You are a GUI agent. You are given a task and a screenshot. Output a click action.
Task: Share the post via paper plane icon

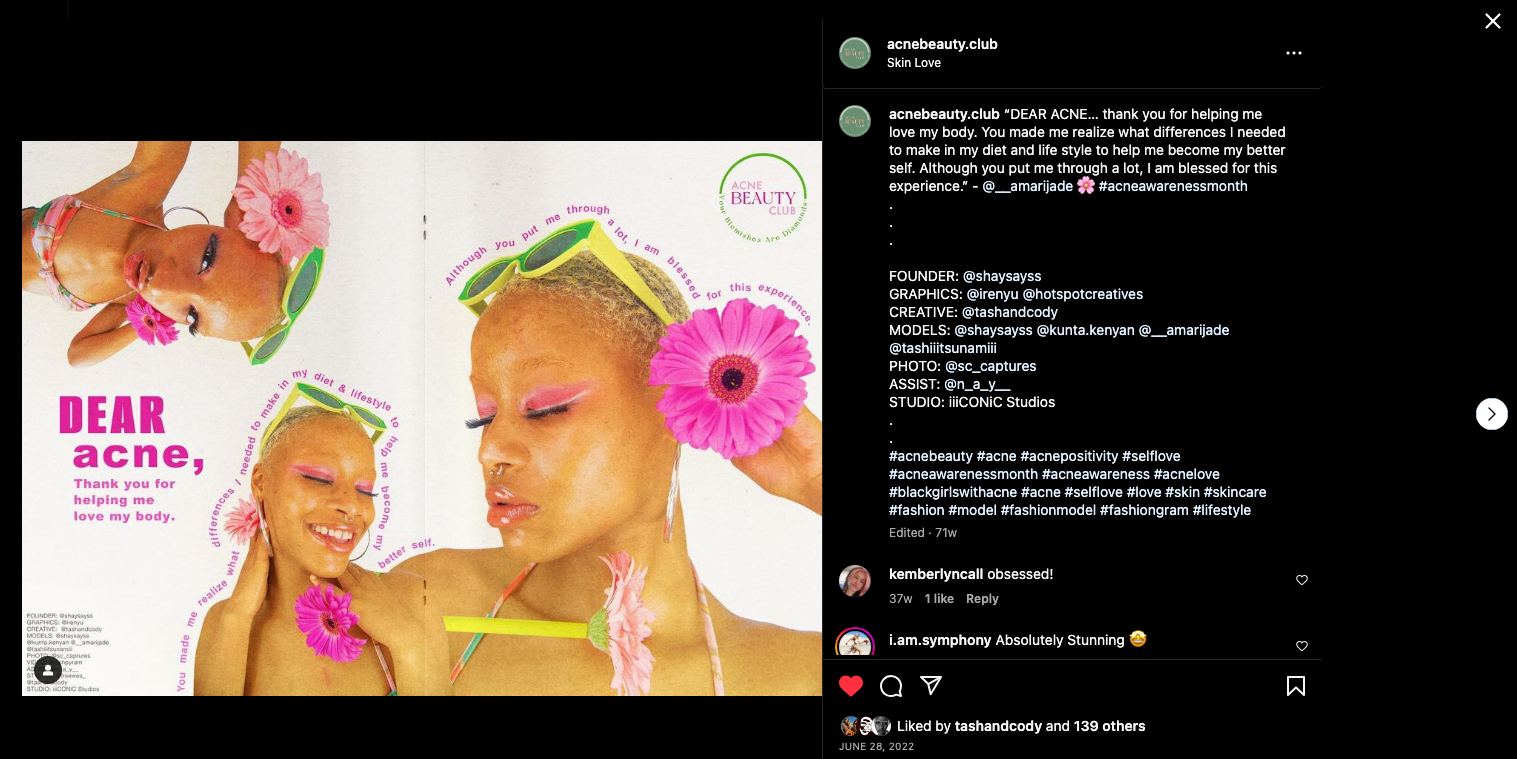point(931,686)
